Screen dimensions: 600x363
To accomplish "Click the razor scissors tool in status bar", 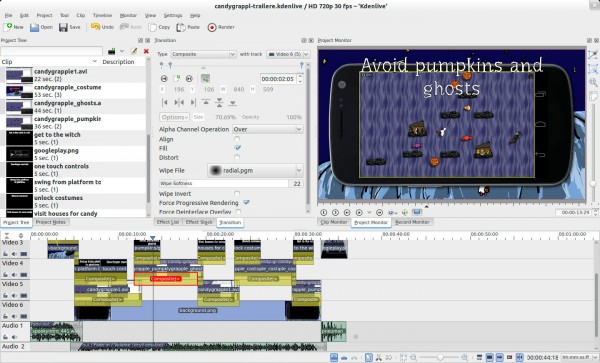I will click(378, 358).
